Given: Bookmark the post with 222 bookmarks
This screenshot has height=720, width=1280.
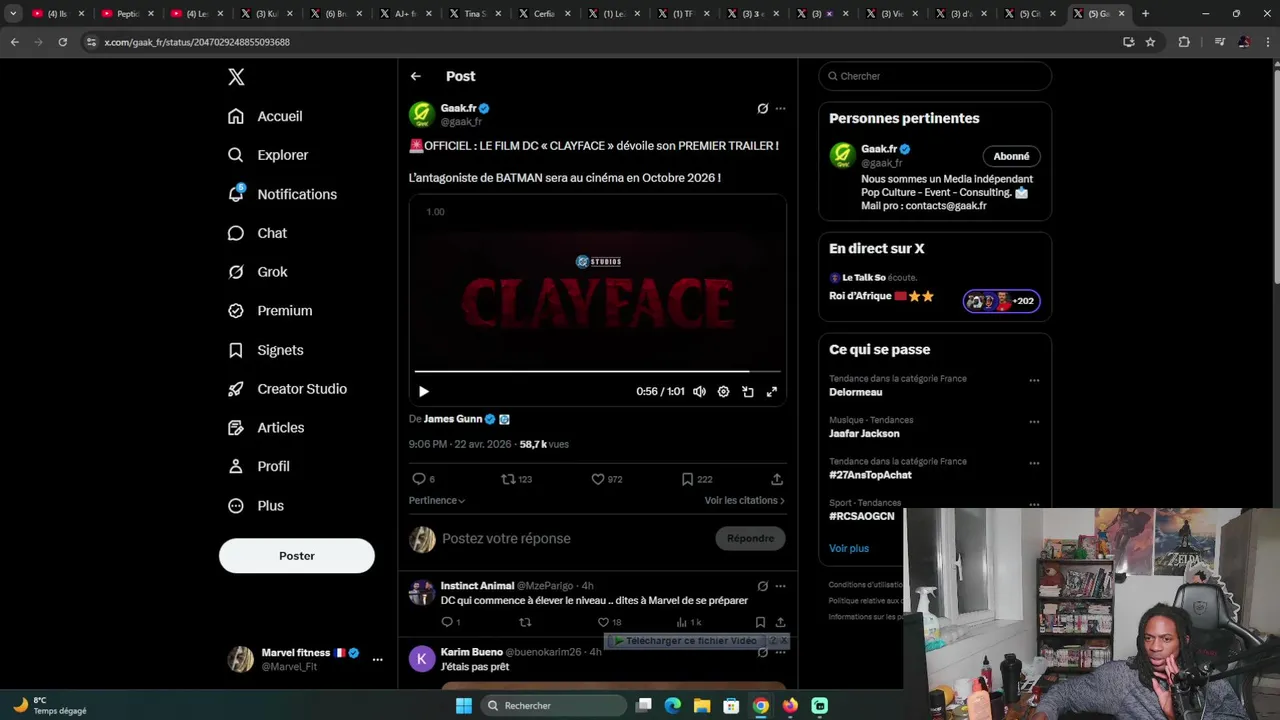Looking at the screenshot, I should [x=697, y=479].
